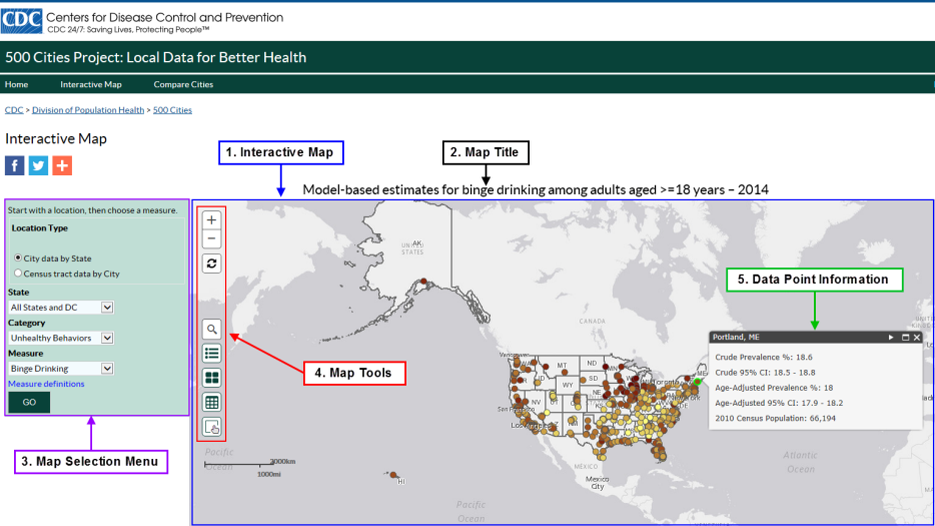Reset map with the refresh icon
The height and width of the screenshot is (526, 935).
tap(211, 264)
